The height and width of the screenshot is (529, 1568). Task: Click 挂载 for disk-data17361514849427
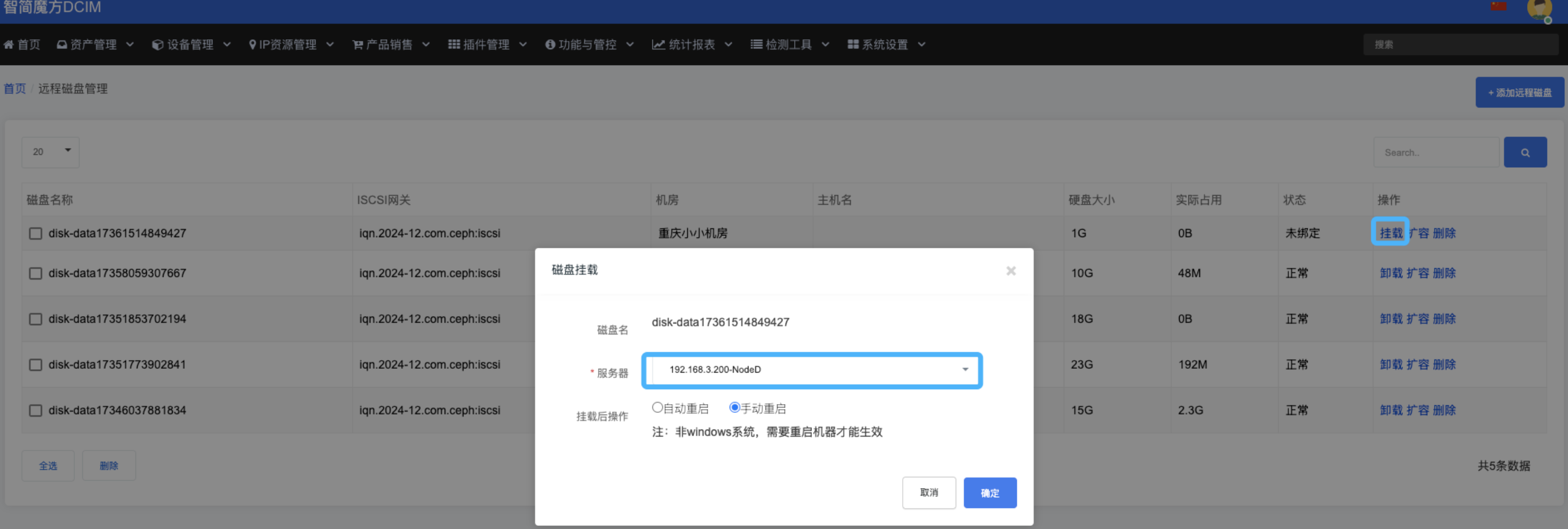point(1391,233)
